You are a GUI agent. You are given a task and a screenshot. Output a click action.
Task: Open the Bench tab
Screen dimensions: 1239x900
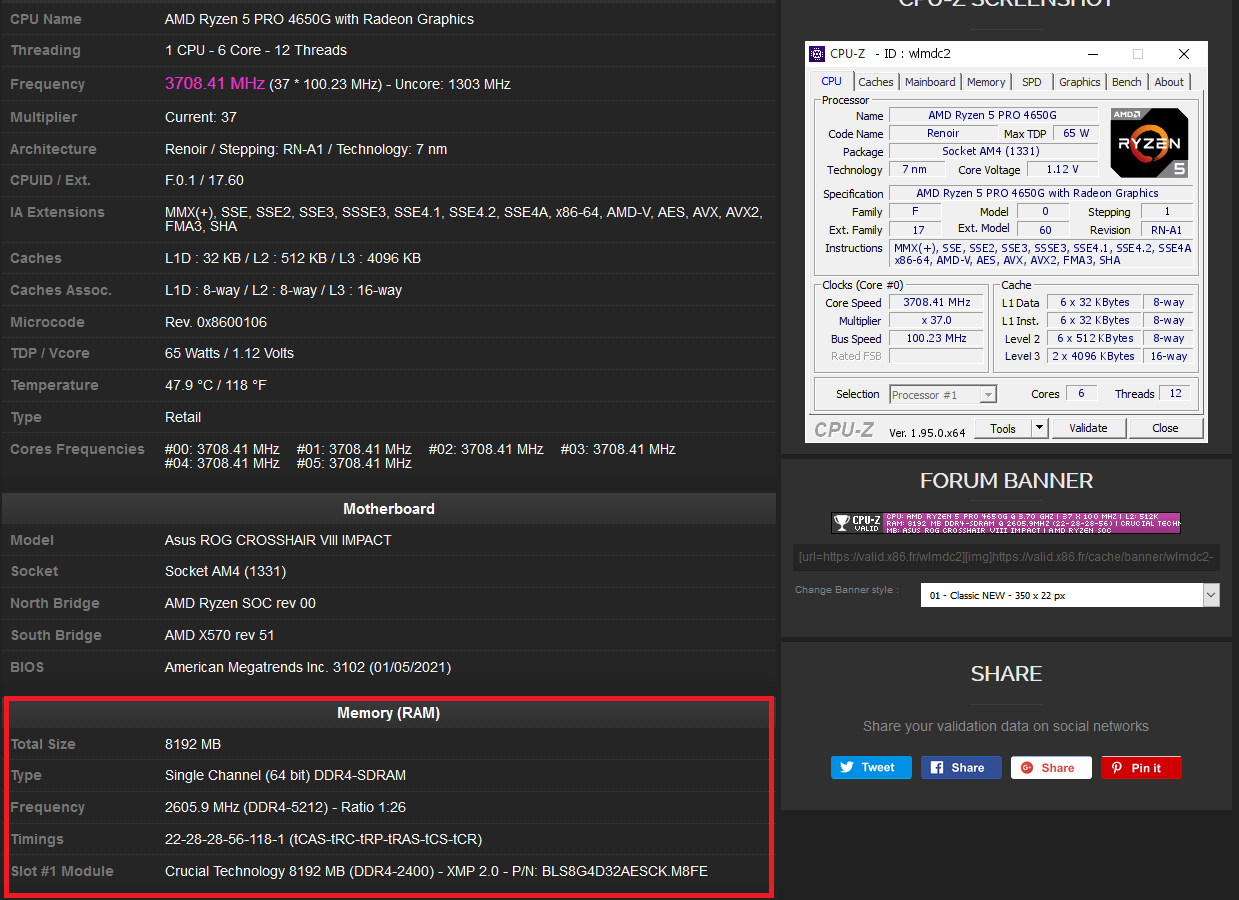click(x=1126, y=82)
